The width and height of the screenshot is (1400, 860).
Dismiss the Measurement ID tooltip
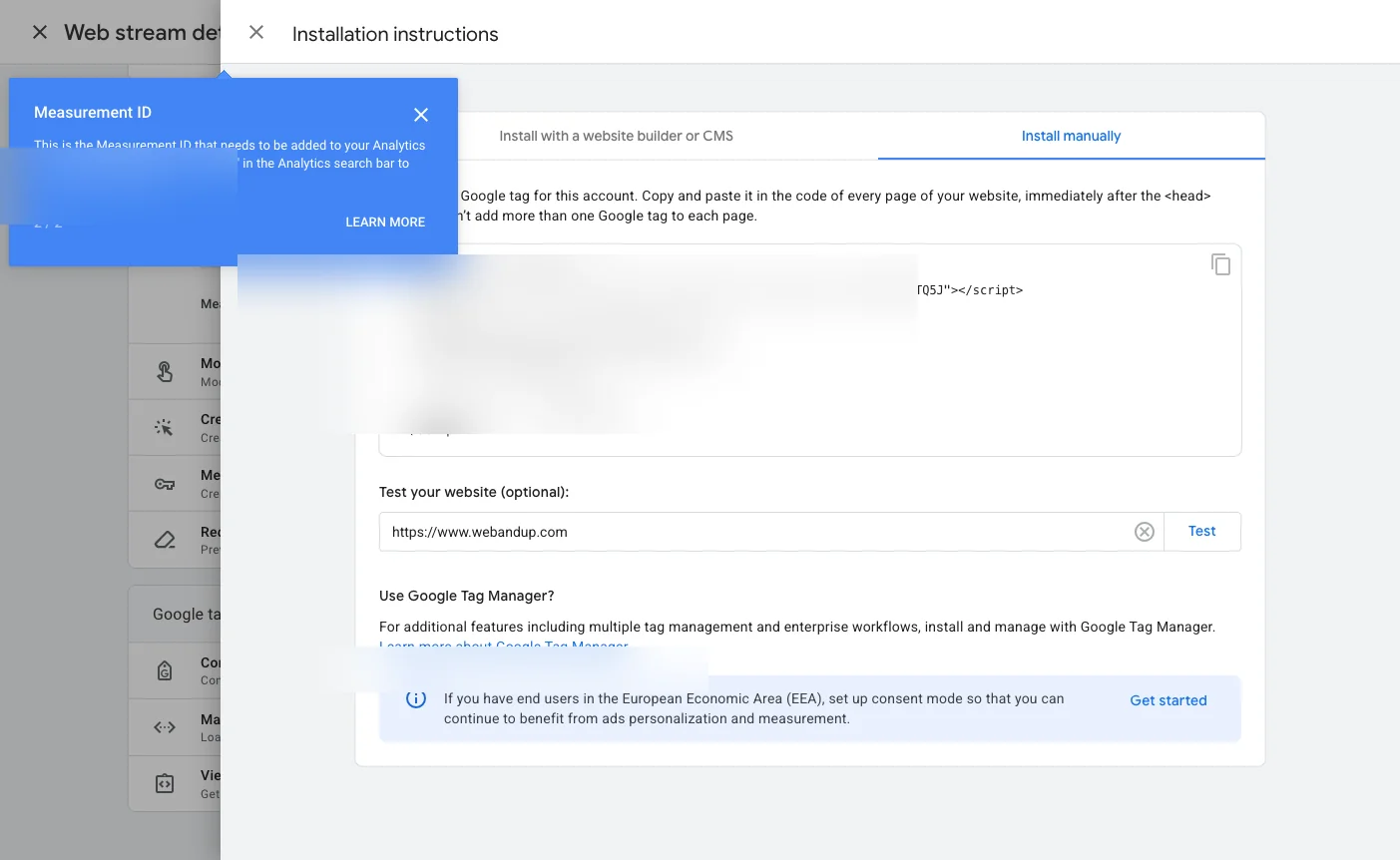click(x=420, y=115)
